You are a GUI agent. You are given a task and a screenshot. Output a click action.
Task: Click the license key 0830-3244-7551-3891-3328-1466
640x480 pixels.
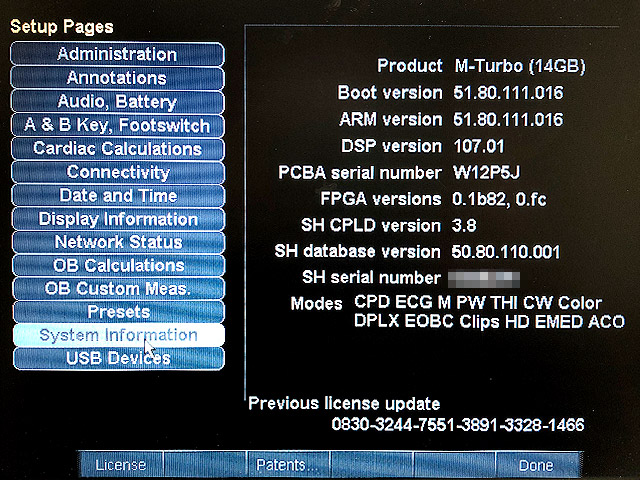(x=458, y=425)
